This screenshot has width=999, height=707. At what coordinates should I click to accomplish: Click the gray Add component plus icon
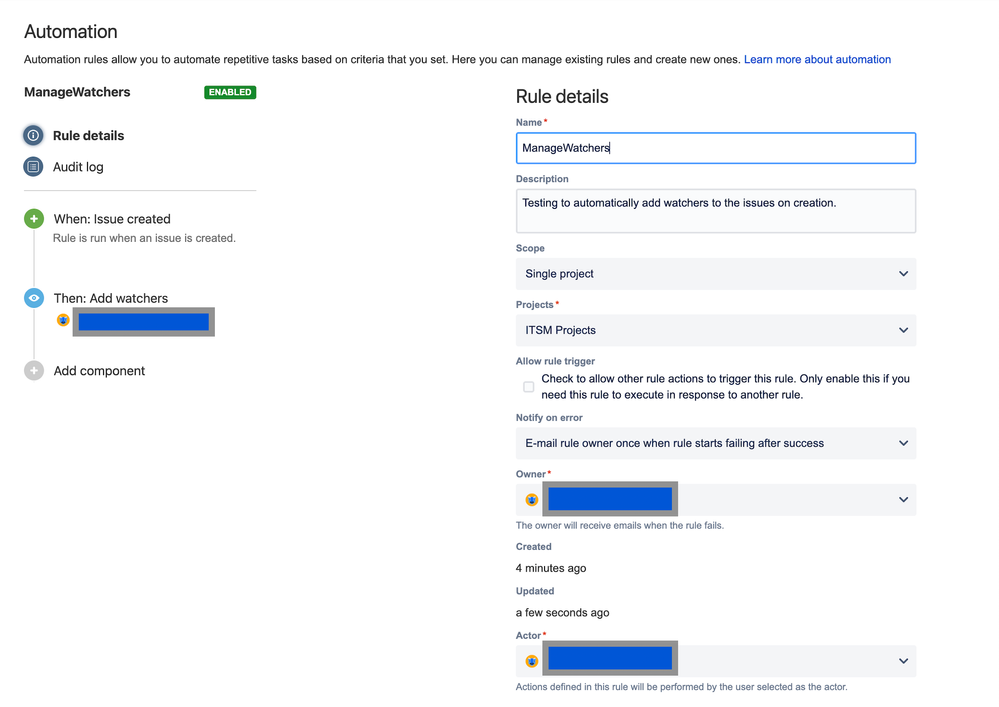coord(34,371)
